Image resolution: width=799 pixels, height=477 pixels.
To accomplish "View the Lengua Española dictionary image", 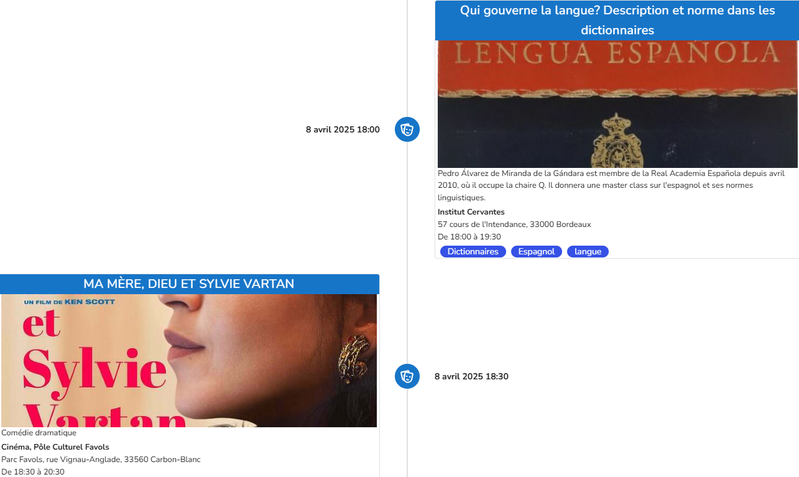I will click(x=617, y=104).
